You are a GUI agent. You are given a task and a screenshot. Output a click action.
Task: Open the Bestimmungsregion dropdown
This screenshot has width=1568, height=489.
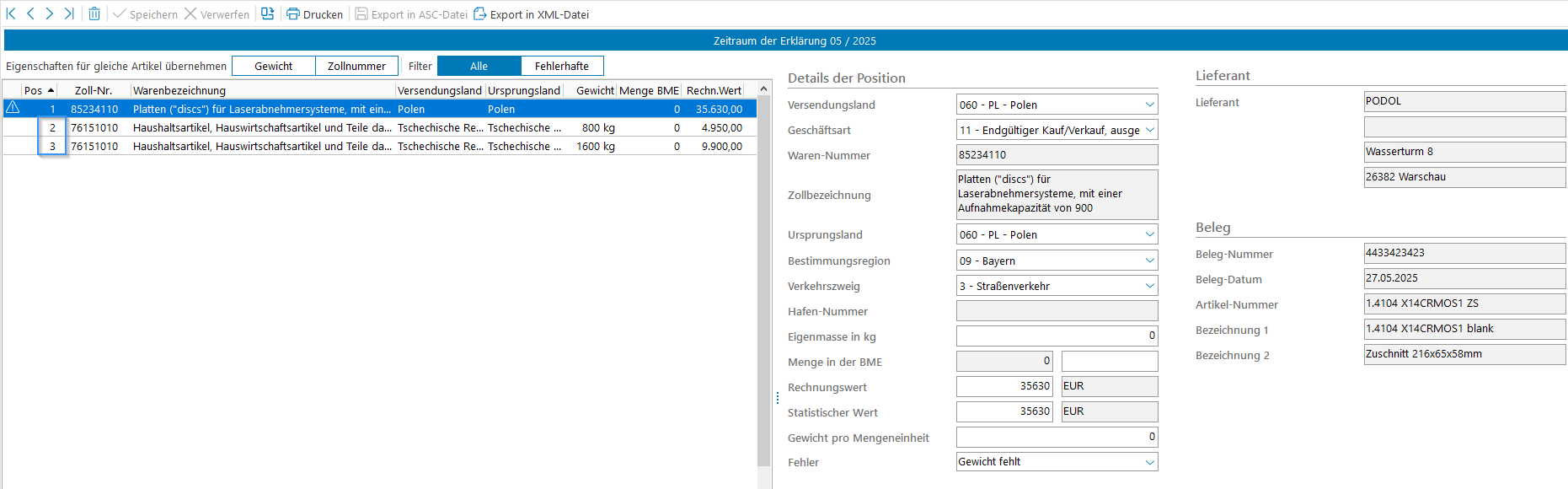tap(1149, 261)
